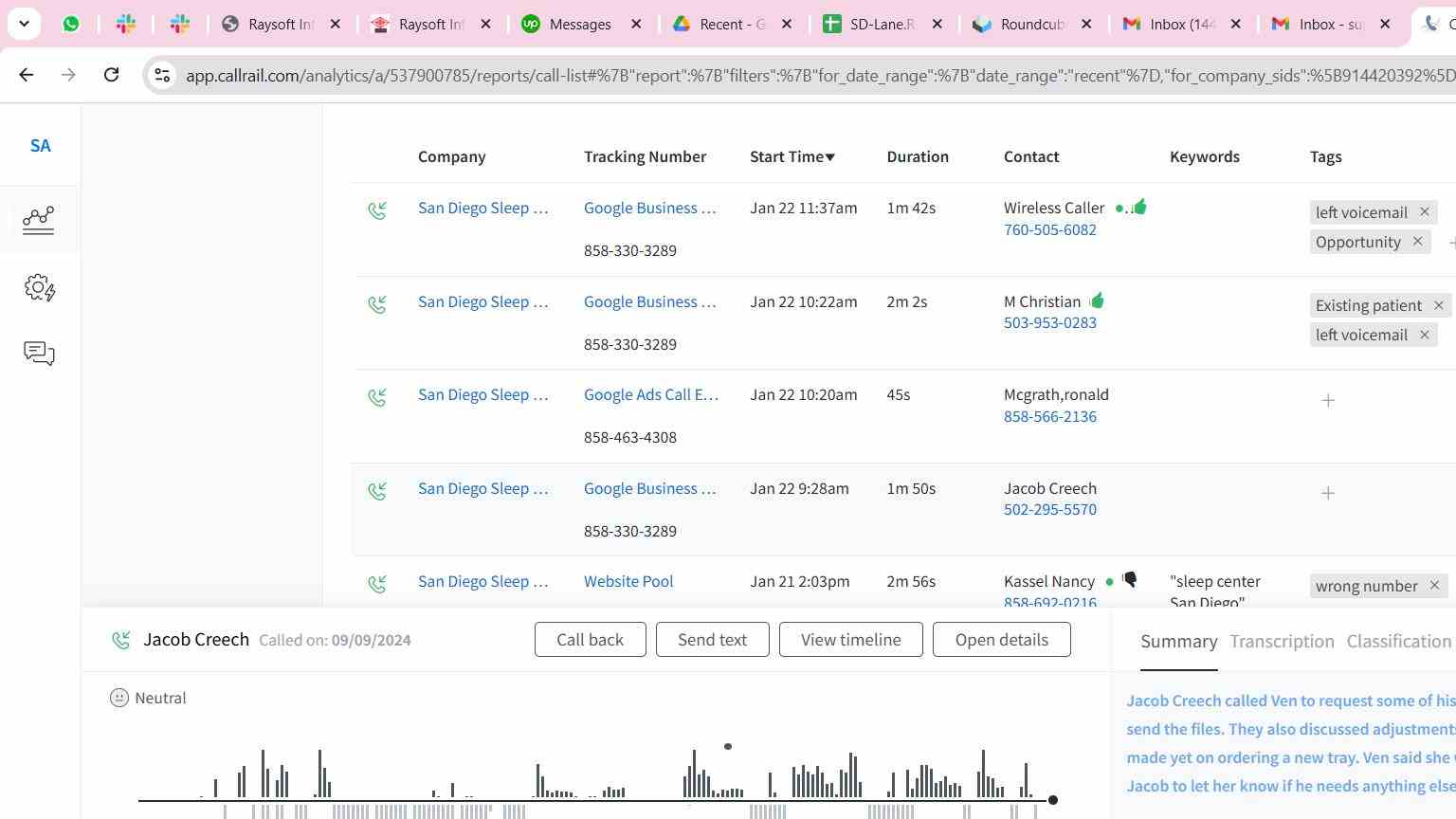Remove left voicemail tag from M Christian row

1424,334
